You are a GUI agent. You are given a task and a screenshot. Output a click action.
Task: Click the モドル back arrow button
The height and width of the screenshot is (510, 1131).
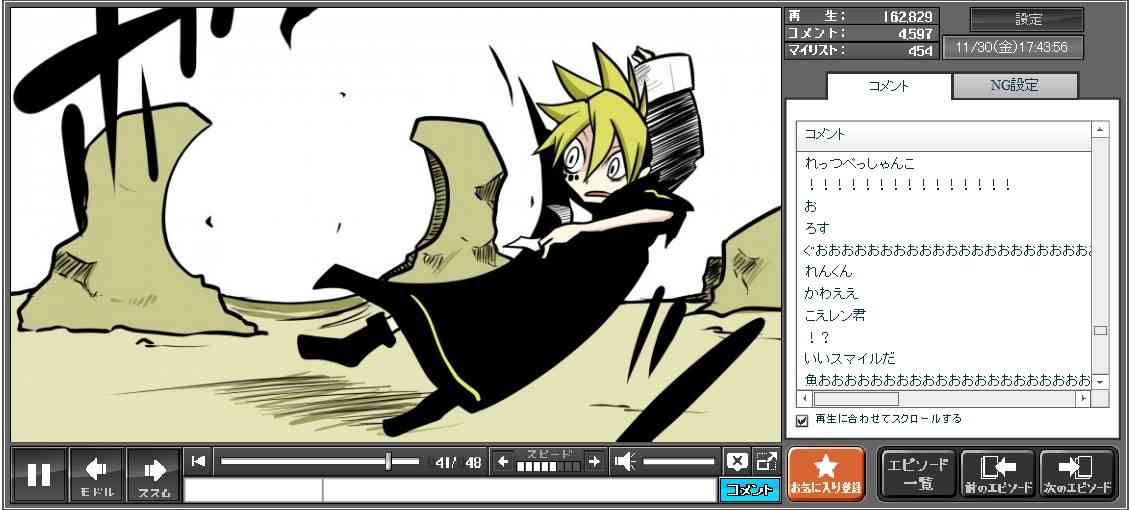tap(97, 474)
